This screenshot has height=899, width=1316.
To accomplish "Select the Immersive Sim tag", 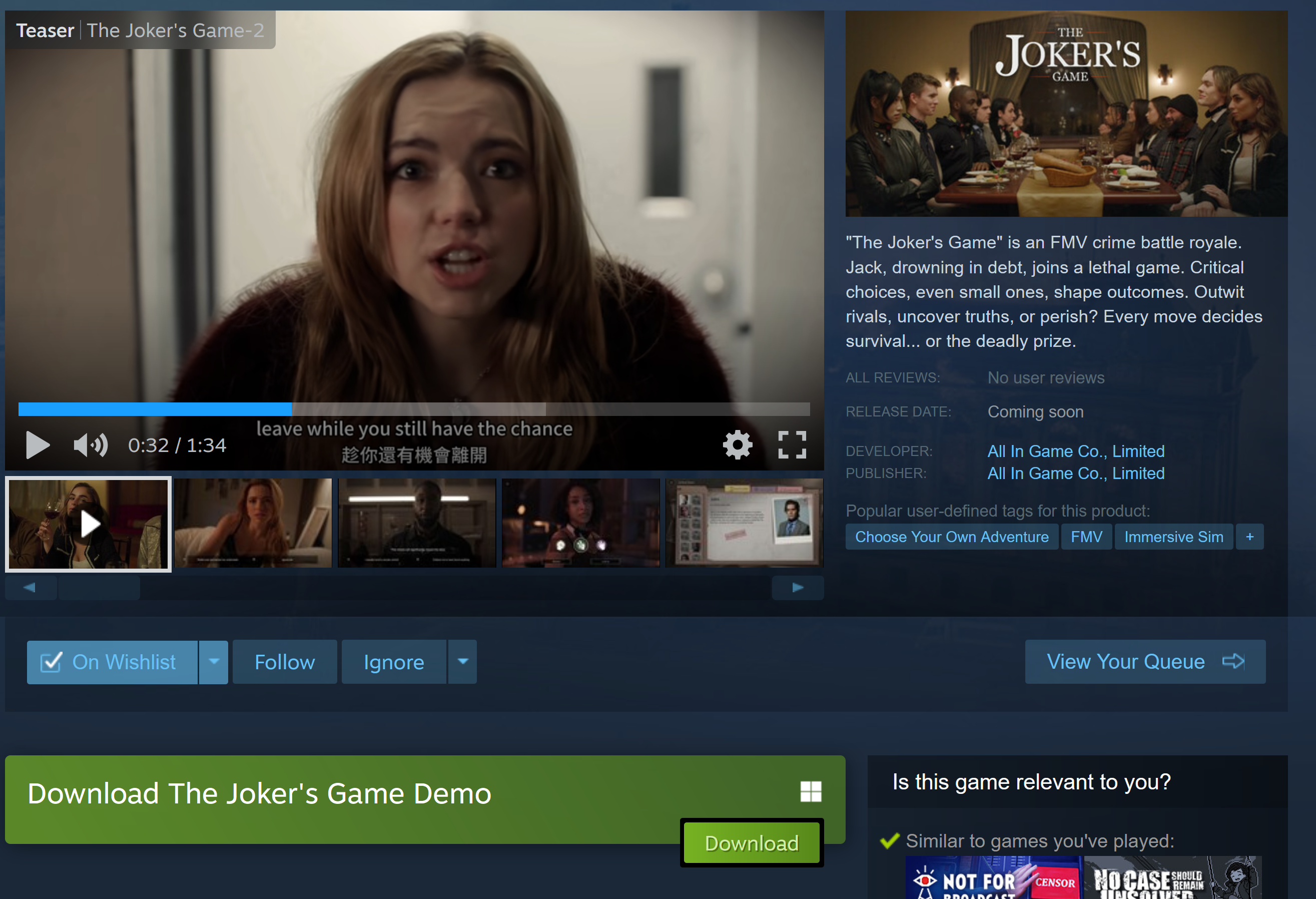I will 1173,537.
